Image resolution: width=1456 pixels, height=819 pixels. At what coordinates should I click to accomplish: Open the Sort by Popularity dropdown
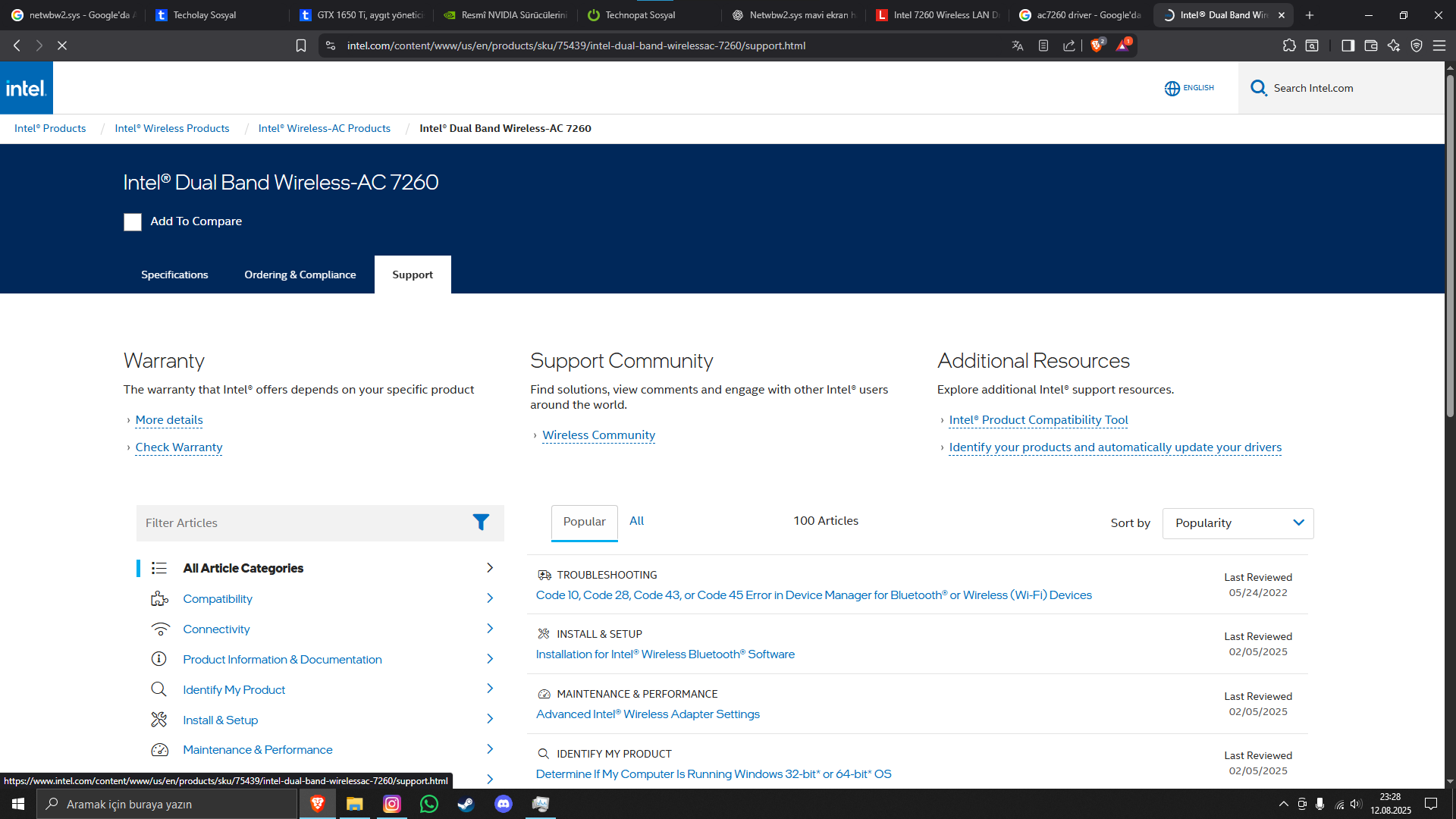click(x=1238, y=523)
